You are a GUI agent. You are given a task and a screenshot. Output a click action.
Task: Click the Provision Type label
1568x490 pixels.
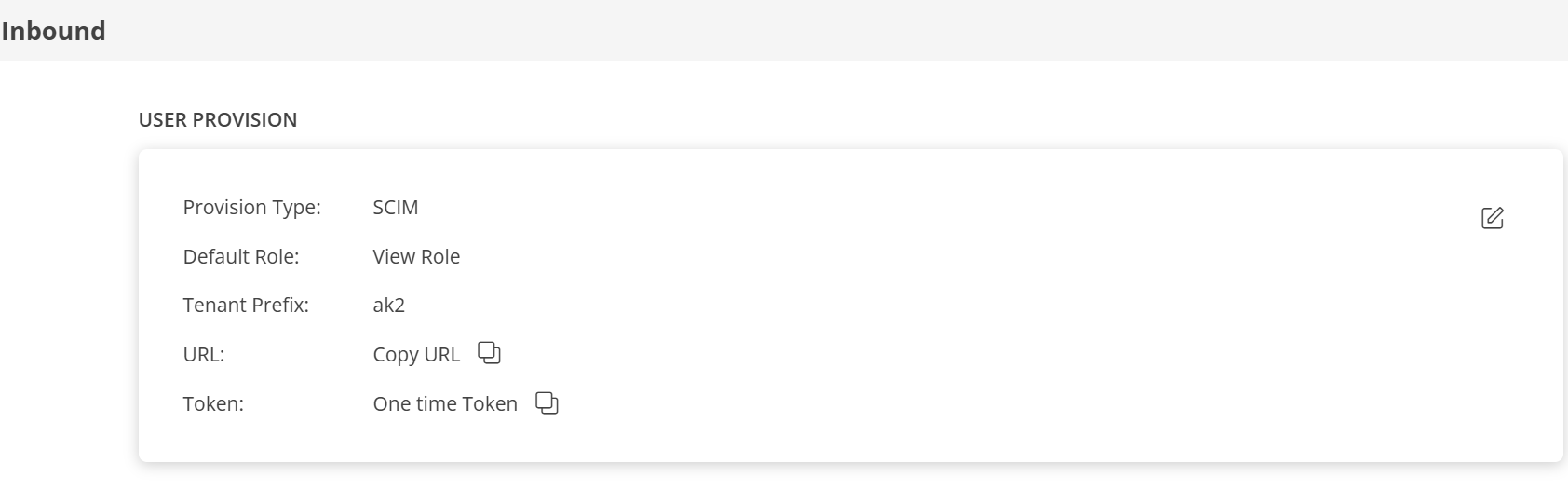(x=251, y=208)
